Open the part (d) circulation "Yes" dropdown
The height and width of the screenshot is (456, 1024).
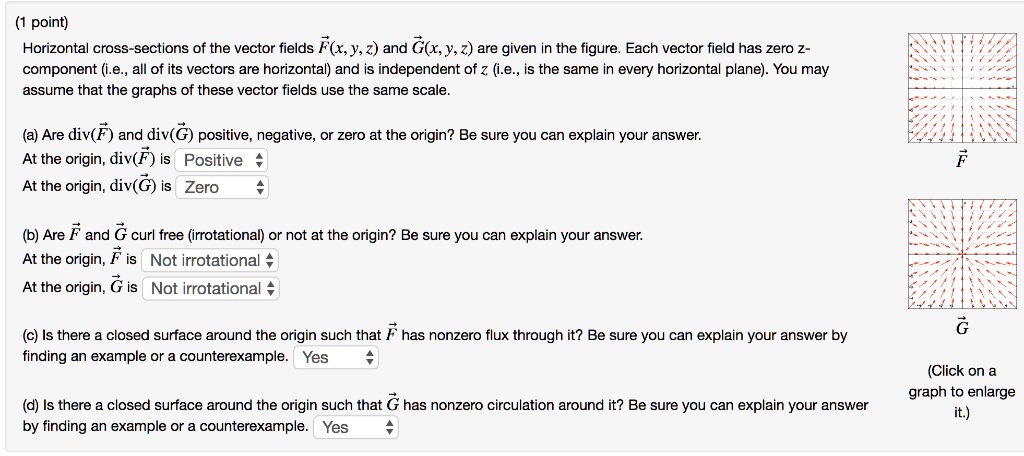[357, 427]
